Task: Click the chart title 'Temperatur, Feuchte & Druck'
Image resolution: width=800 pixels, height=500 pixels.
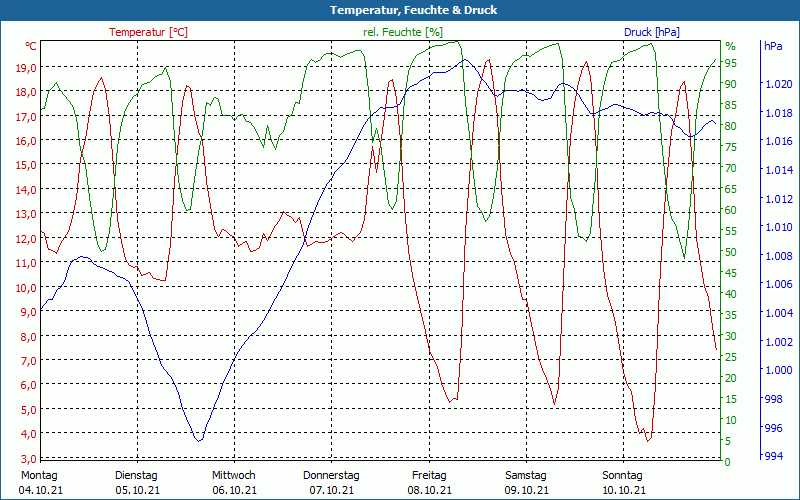Action: 413,10
